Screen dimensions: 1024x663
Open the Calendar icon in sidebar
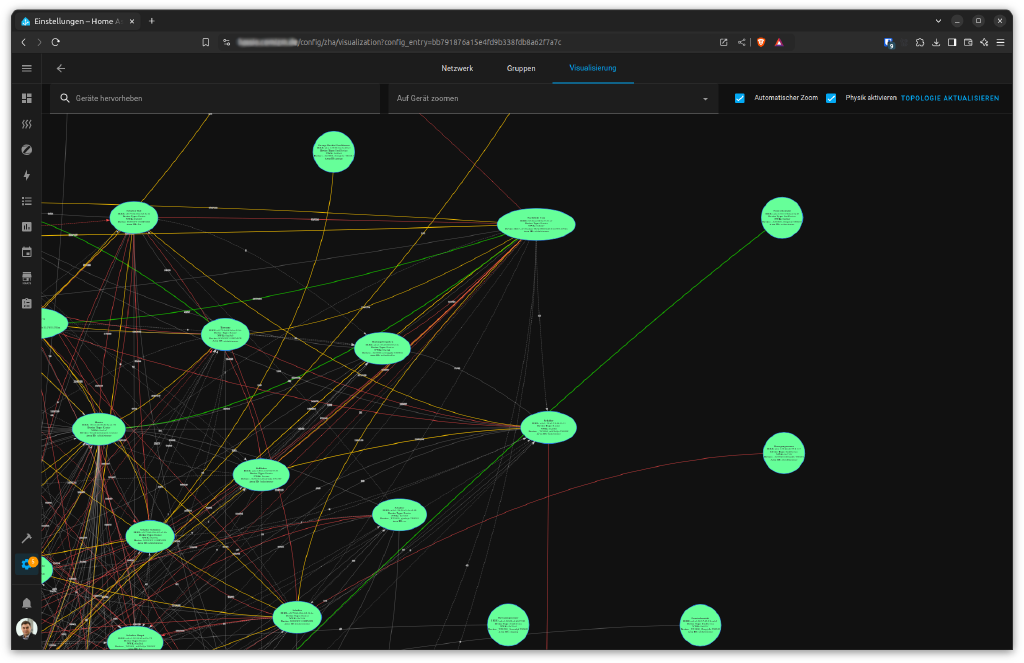click(x=27, y=252)
